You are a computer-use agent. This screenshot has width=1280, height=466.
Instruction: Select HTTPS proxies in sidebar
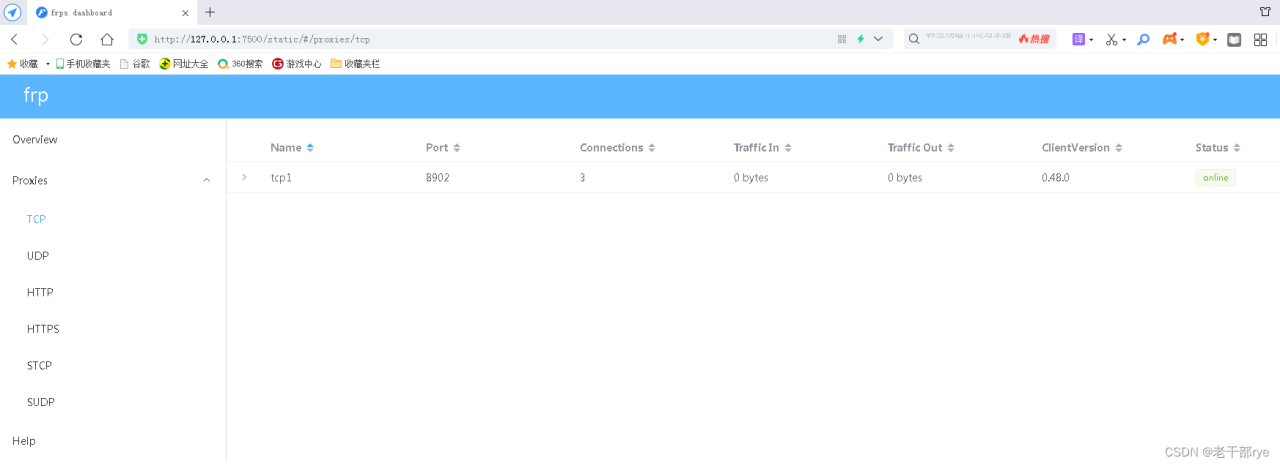point(113,329)
